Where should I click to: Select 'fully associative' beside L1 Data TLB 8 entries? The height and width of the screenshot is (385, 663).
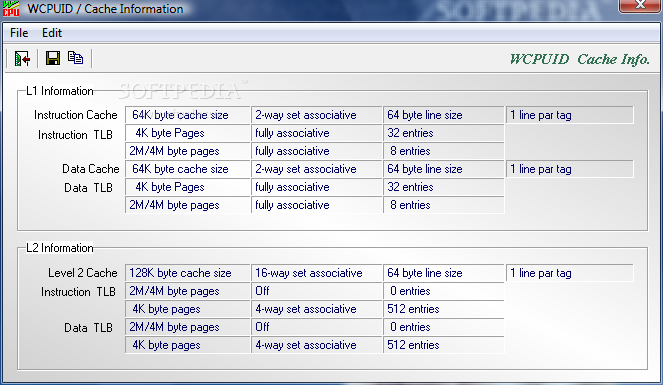tap(317, 205)
